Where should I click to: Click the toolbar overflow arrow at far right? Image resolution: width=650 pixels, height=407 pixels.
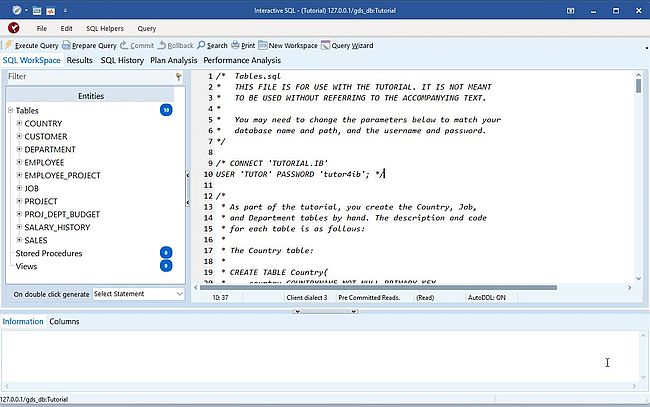point(647,48)
